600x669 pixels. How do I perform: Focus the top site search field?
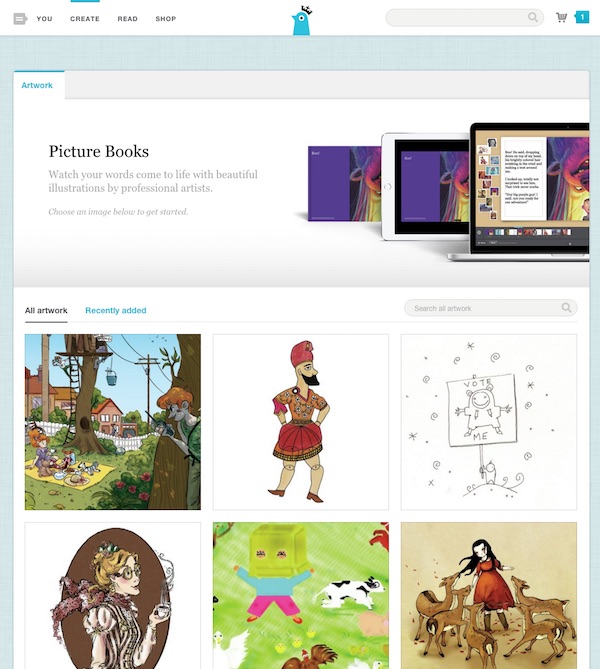[464, 17]
